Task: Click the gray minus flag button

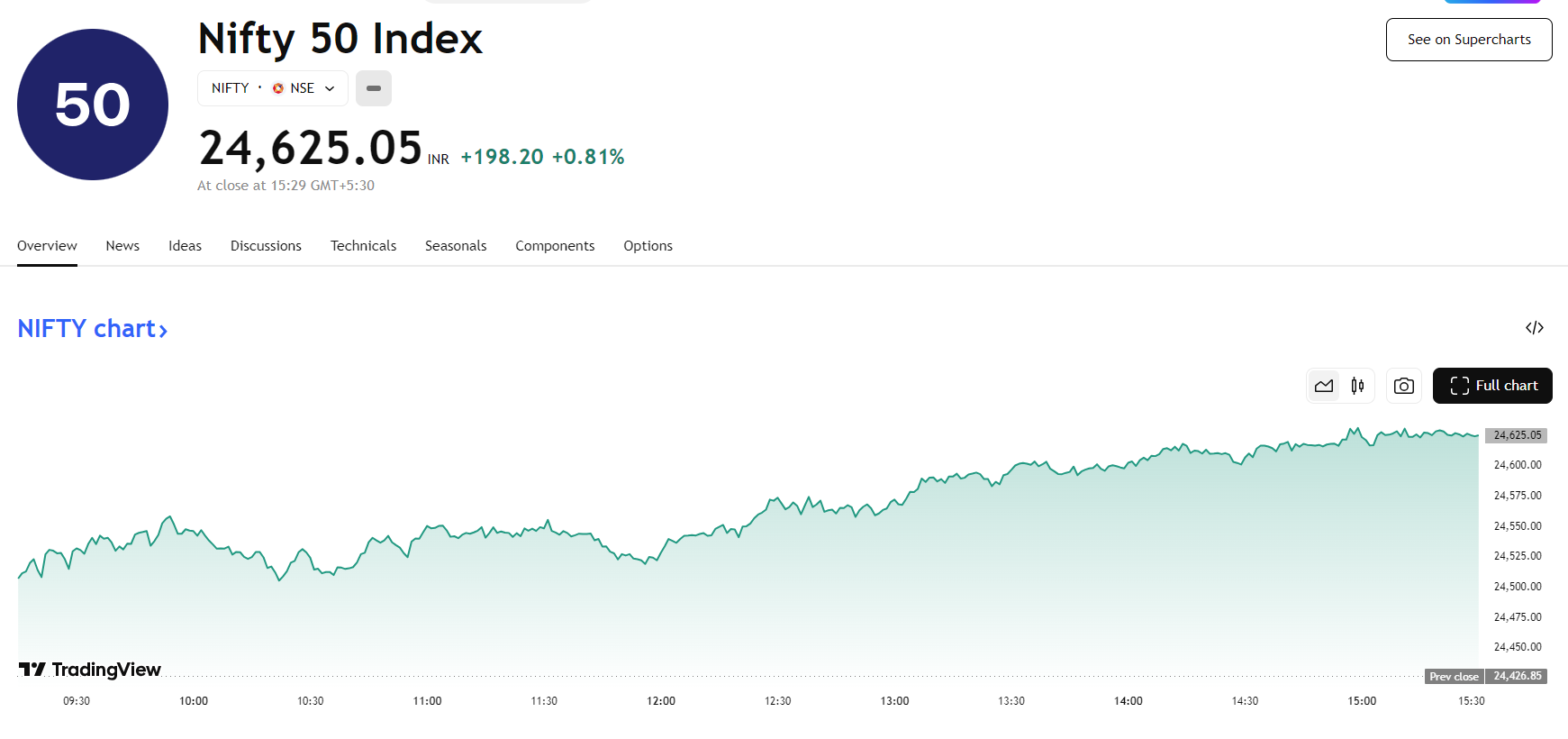Action: [x=374, y=88]
